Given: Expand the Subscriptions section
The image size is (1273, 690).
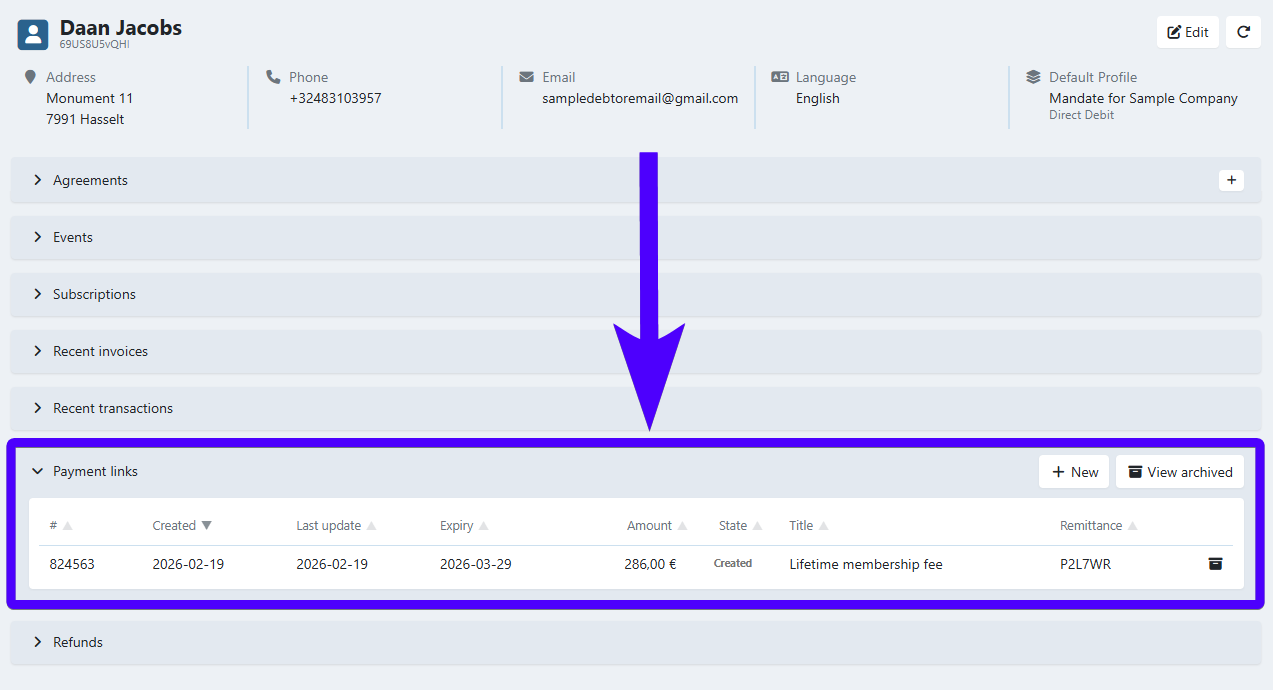Looking at the screenshot, I should 94,294.
